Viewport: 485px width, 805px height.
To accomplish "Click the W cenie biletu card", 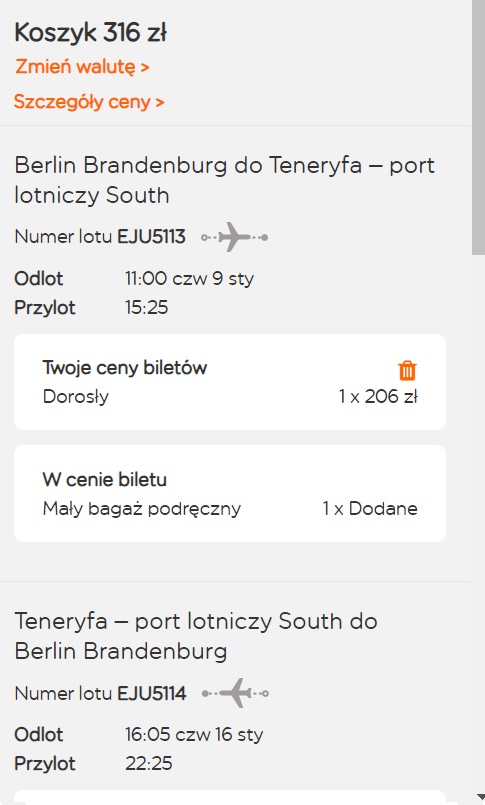I will [x=229, y=493].
